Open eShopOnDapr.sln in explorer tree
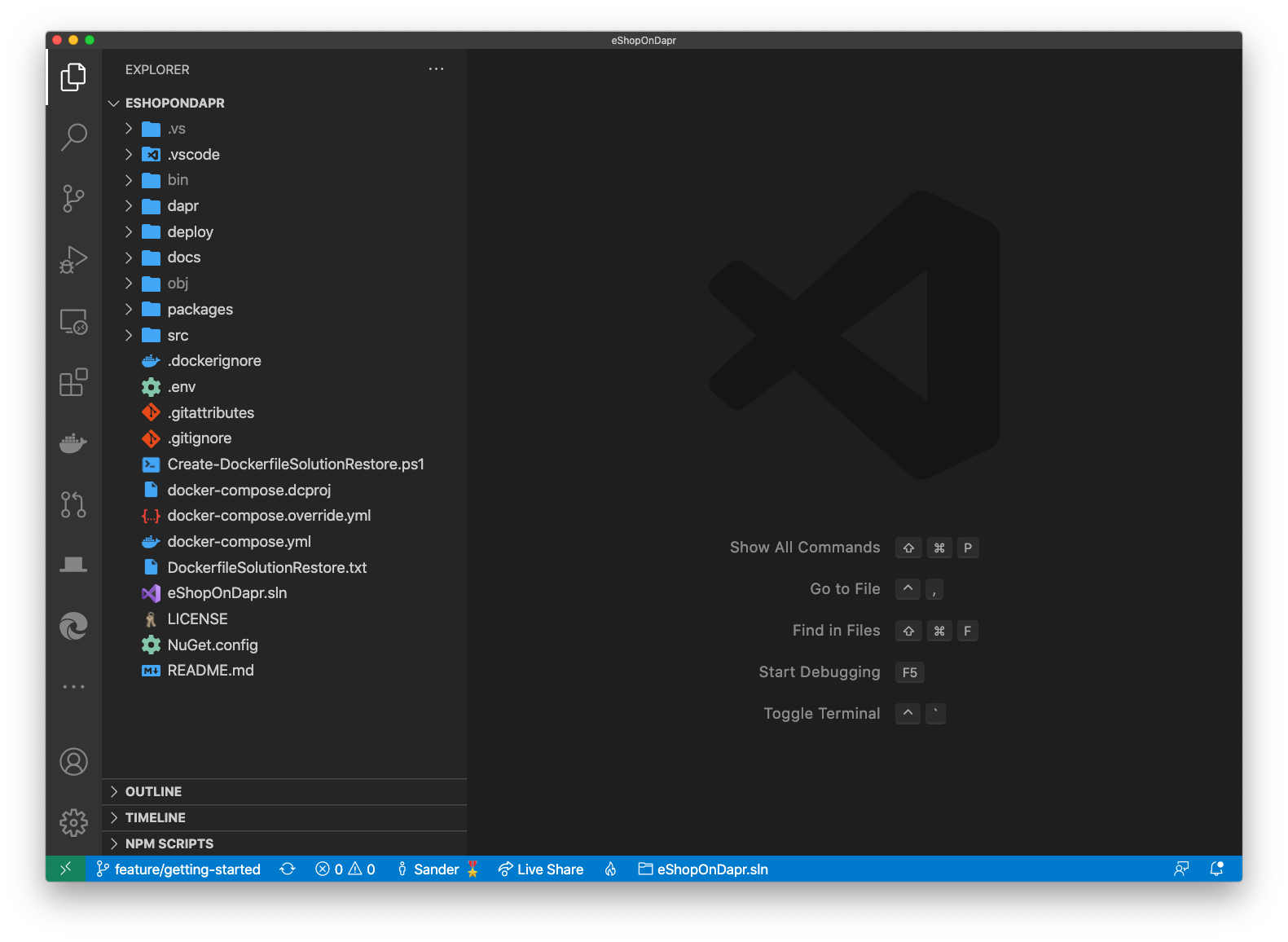The width and height of the screenshot is (1288, 942). tap(284, 593)
